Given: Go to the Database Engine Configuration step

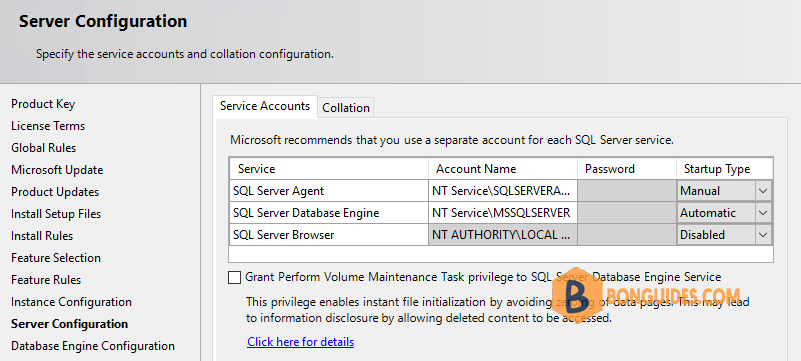Looking at the screenshot, I should click(x=93, y=346).
